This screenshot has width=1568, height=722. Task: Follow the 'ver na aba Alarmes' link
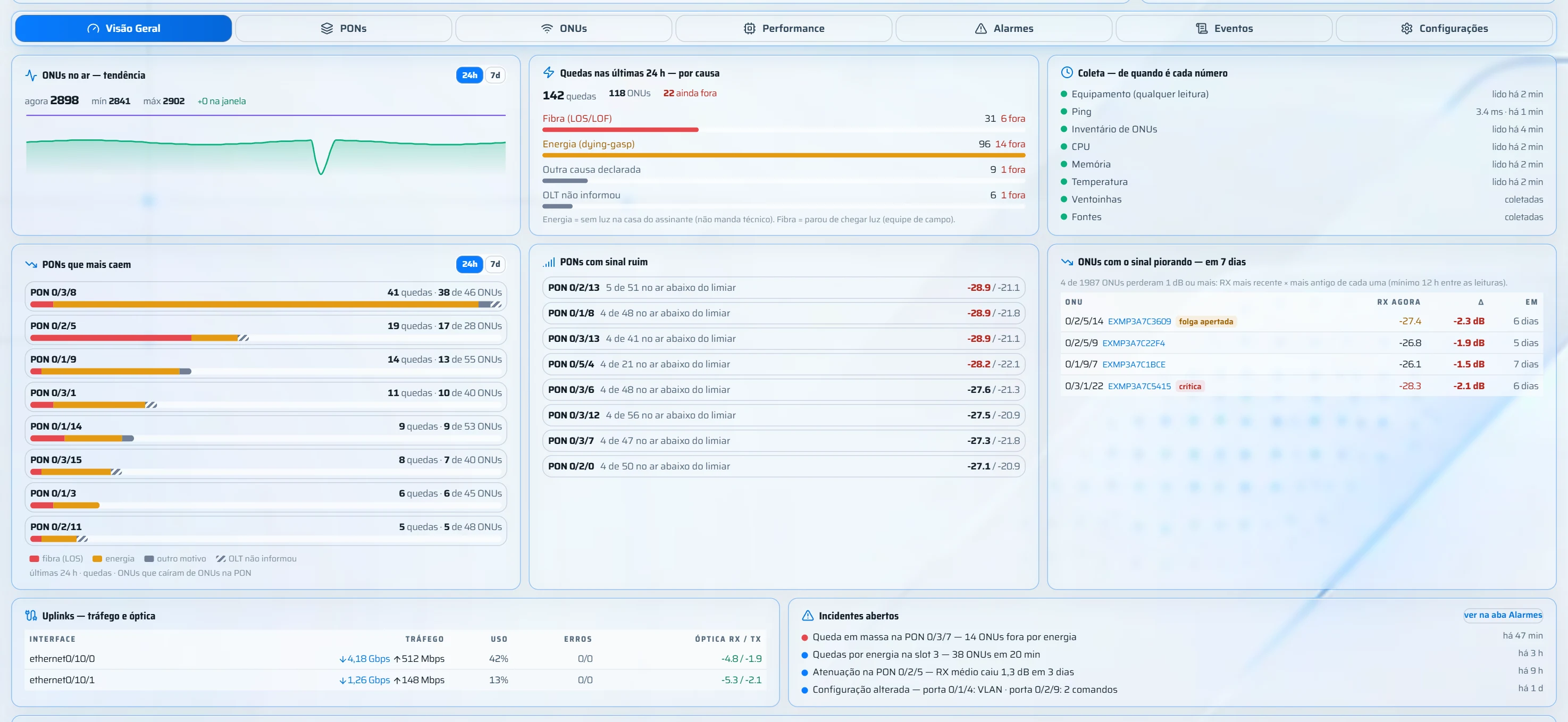[x=1503, y=615]
